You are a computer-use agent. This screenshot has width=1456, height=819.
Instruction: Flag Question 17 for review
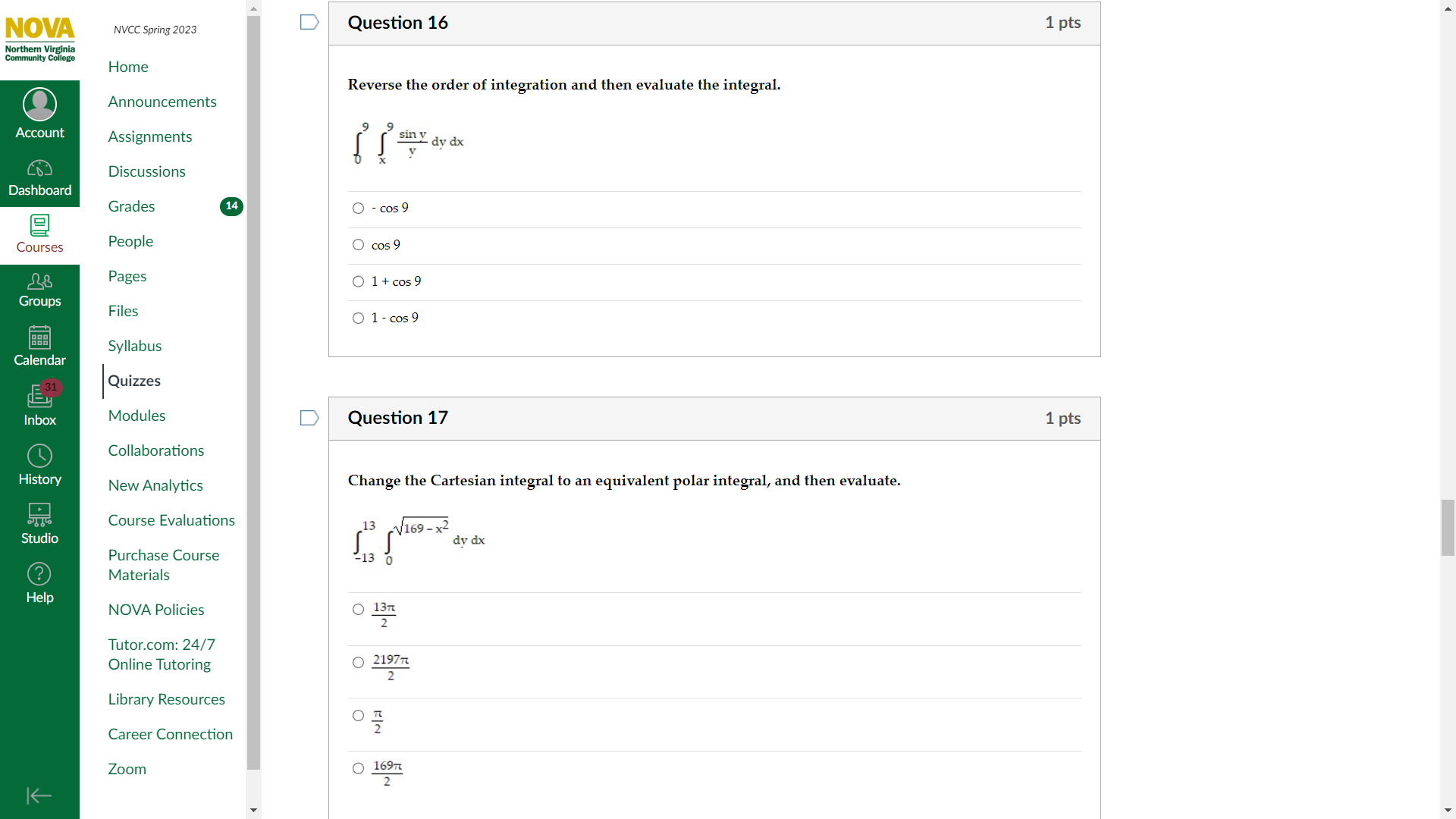click(309, 418)
